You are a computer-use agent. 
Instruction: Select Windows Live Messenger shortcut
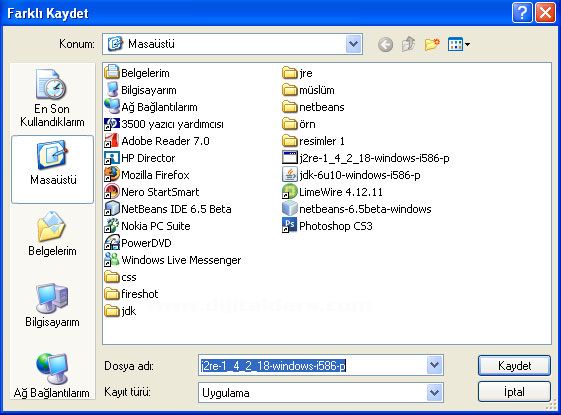pos(173,260)
